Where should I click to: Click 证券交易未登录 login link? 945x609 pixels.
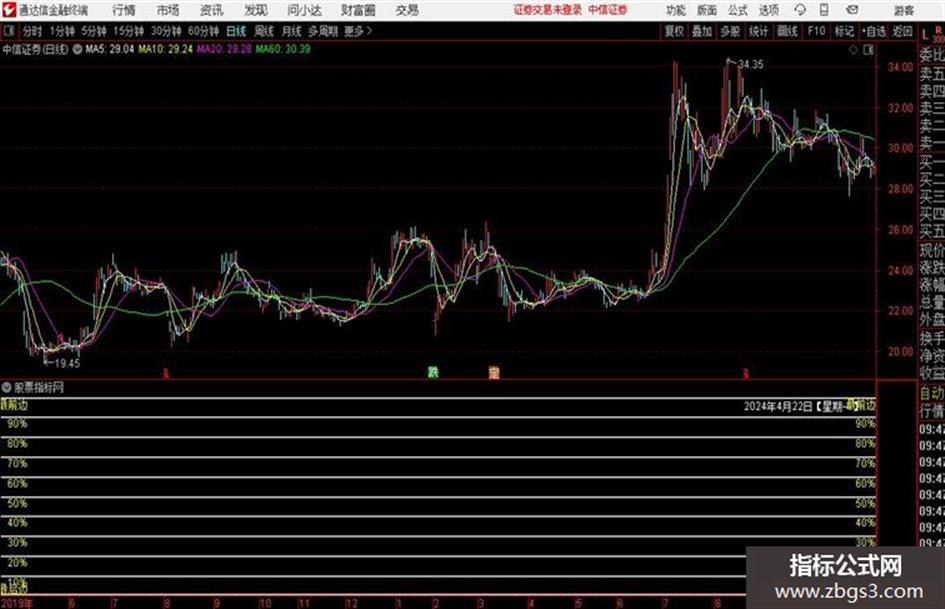pyautogui.click(x=547, y=10)
